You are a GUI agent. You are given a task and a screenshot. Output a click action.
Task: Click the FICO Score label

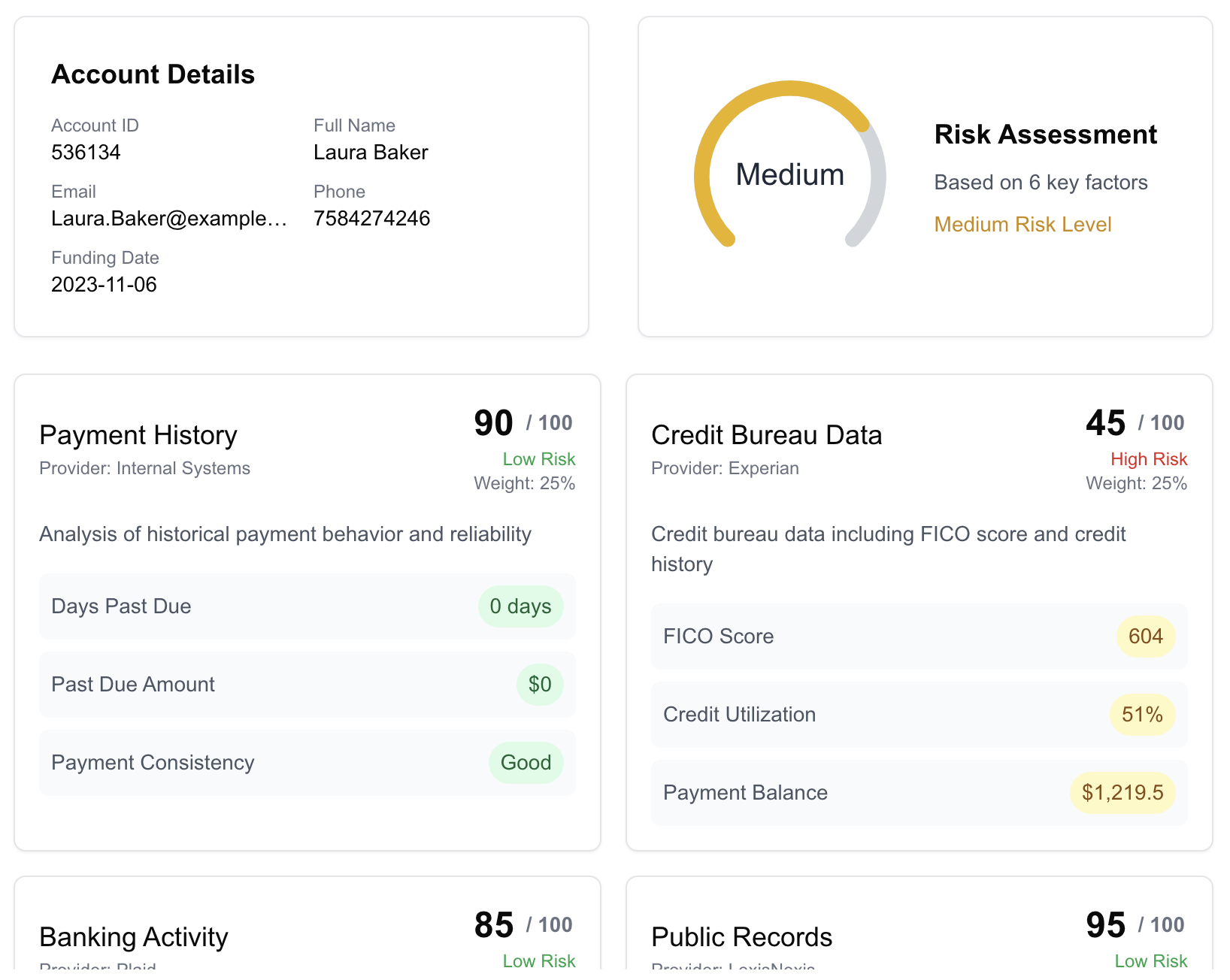[x=718, y=637]
